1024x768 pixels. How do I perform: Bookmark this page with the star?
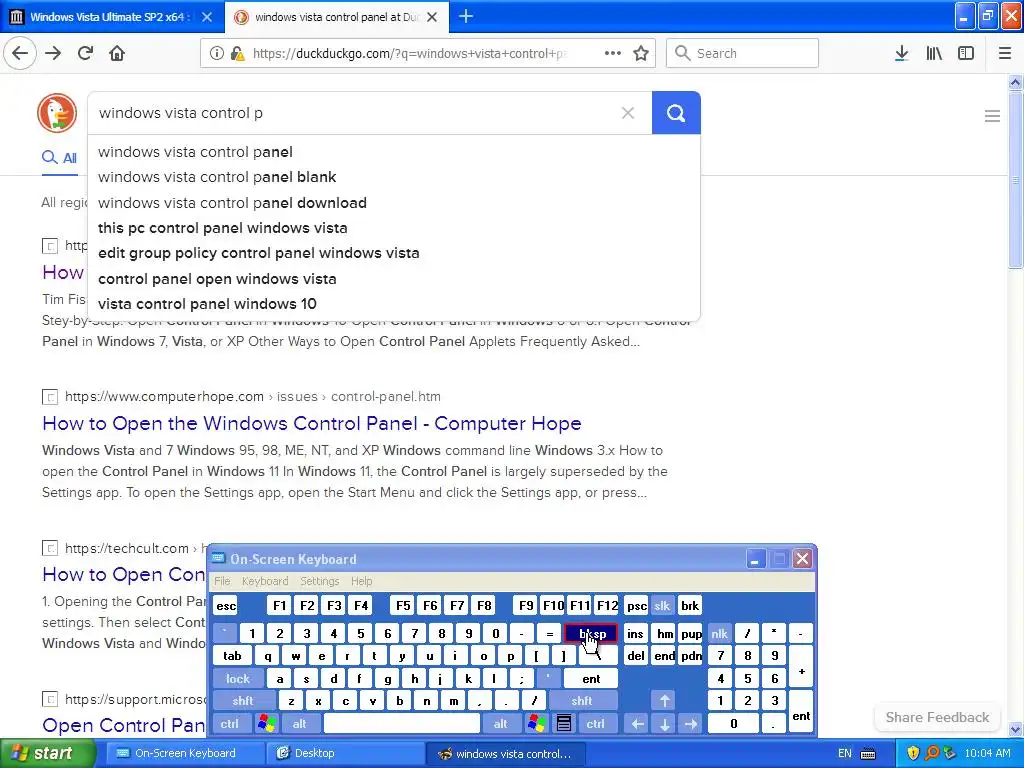click(x=641, y=53)
